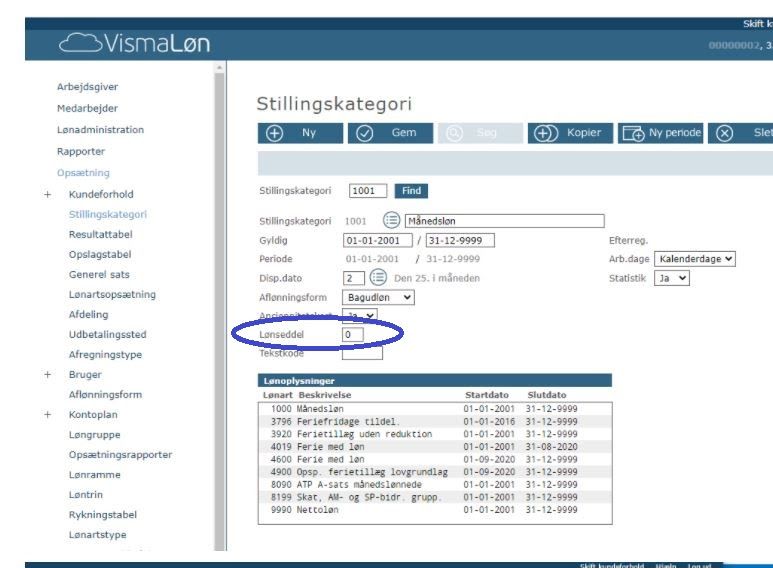This screenshot has width=773, height=568.
Task: Open Opsætningsrapporter in the sidebar
Action: point(121,455)
